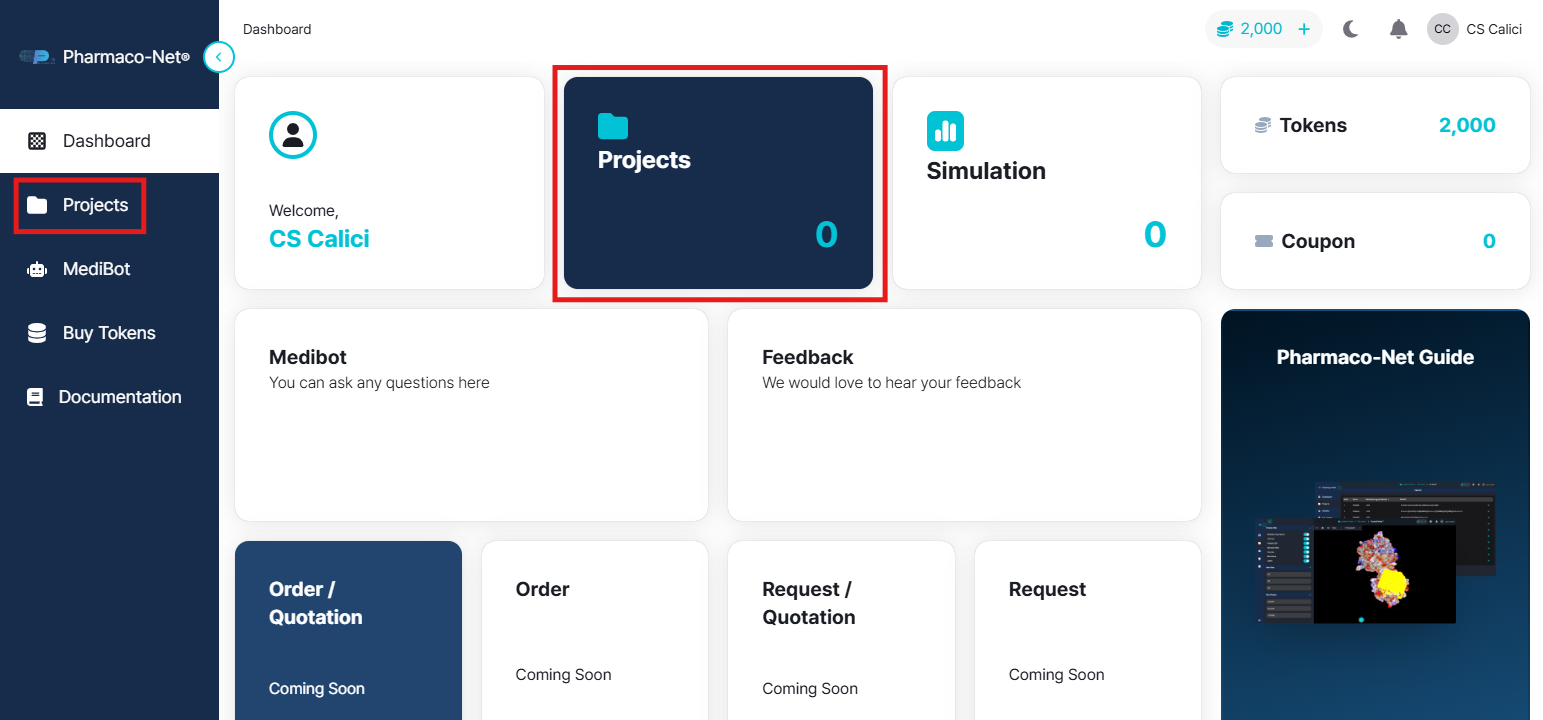The width and height of the screenshot is (1543, 720).
Task: Click the CS Calici account name
Action: tap(1495, 29)
